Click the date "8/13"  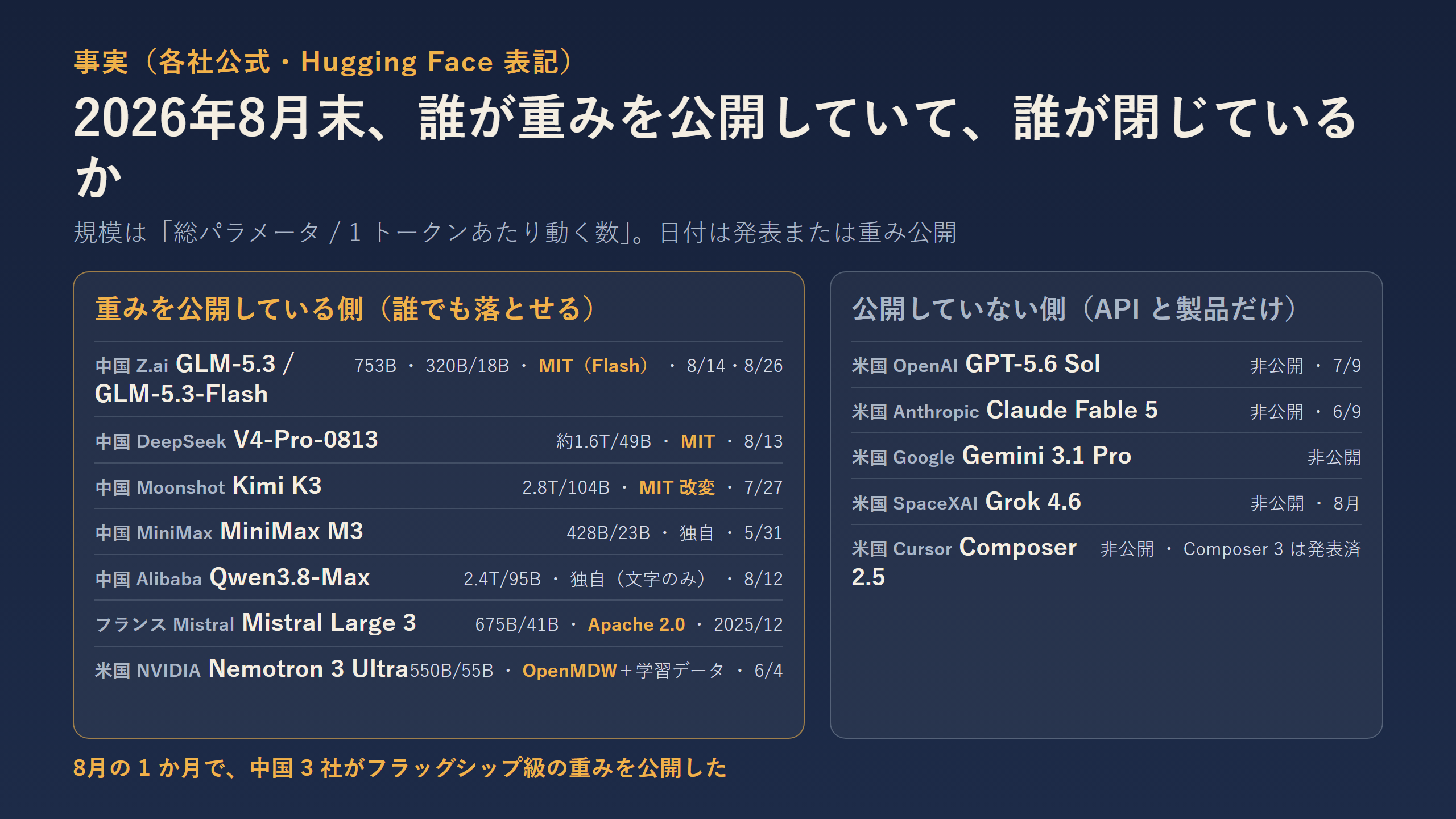point(763,441)
